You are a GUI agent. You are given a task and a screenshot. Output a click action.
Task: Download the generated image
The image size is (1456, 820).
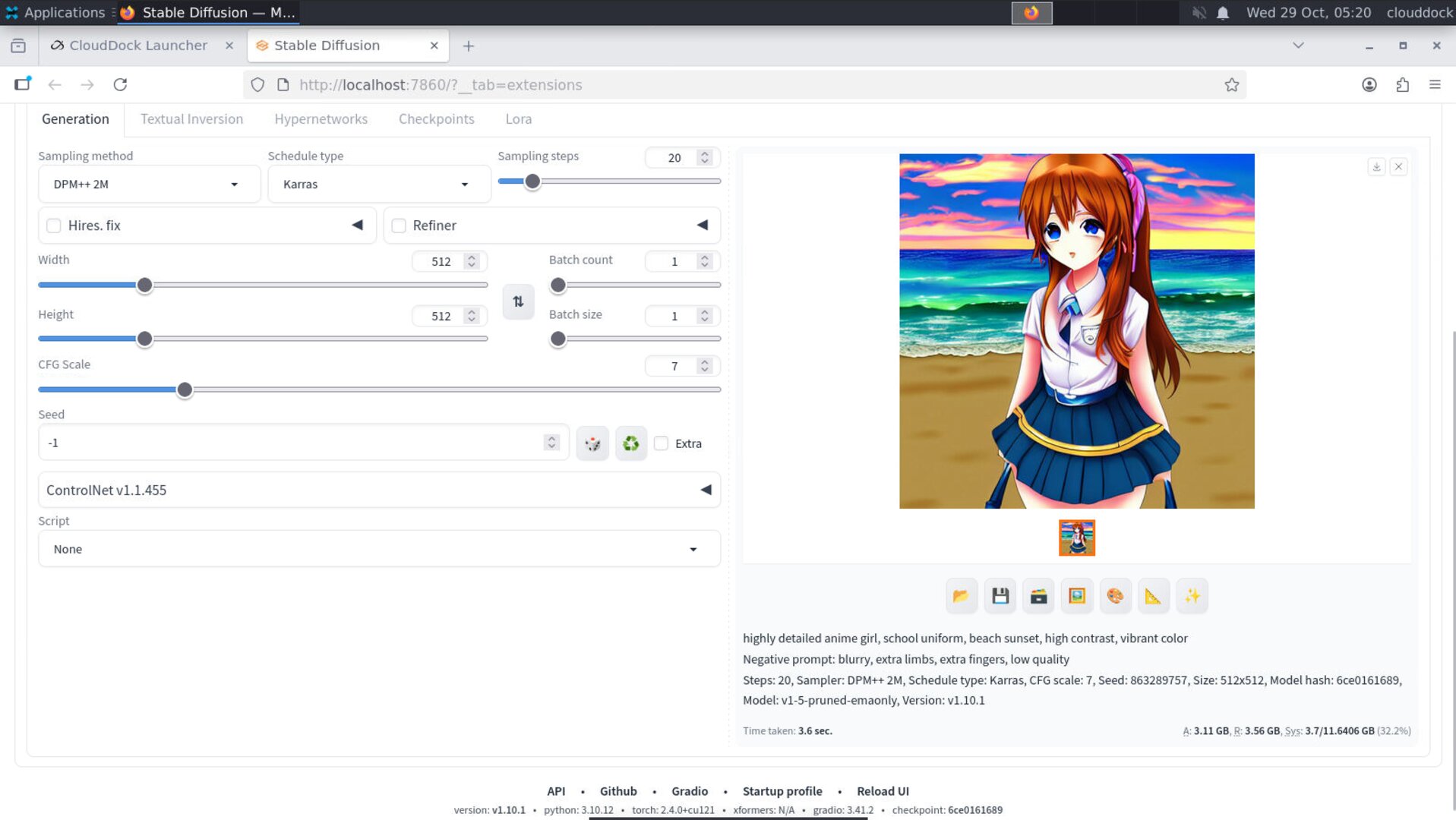(1375, 166)
